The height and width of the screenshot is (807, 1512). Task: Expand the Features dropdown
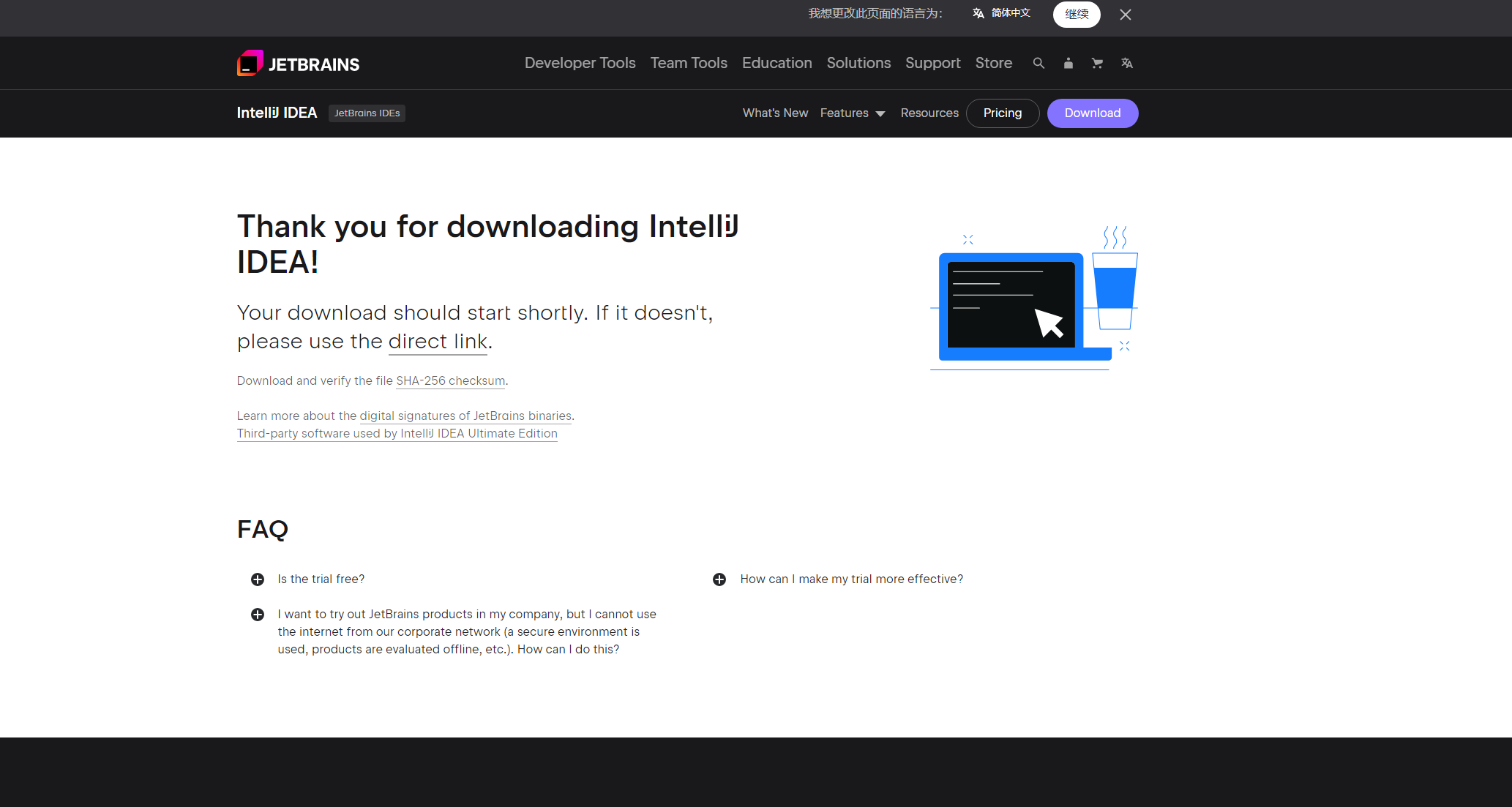853,113
